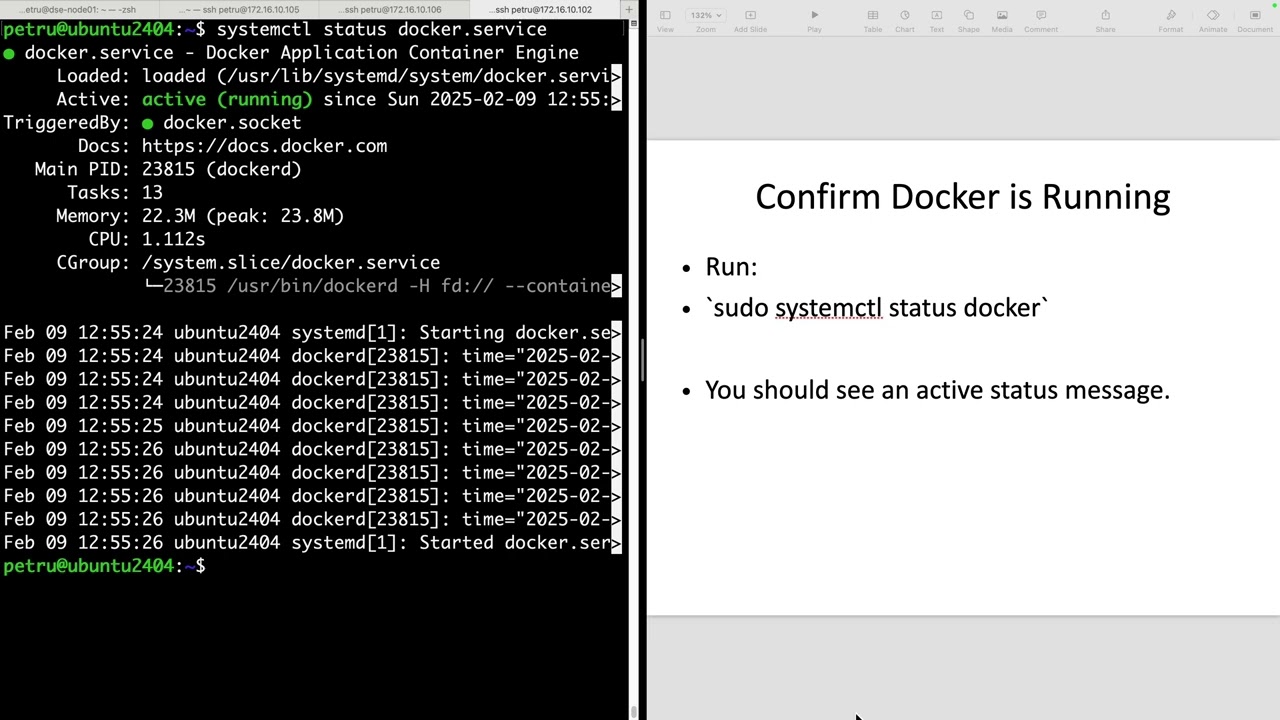
Task: Start the slideshow with Play
Action: click(814, 20)
